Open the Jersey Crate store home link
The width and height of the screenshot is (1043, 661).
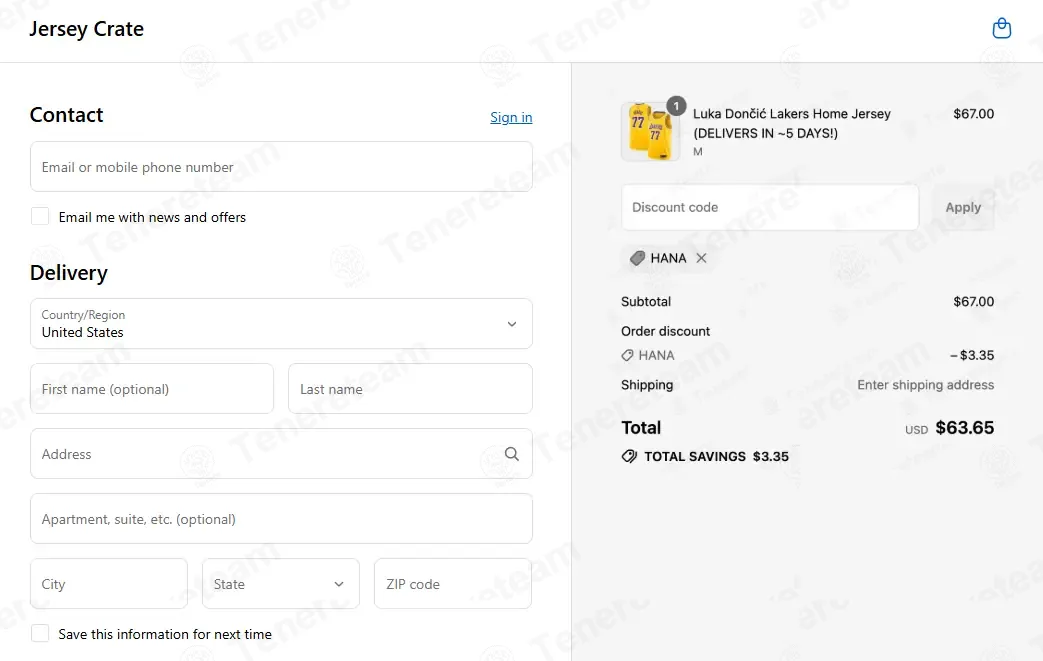(x=86, y=29)
